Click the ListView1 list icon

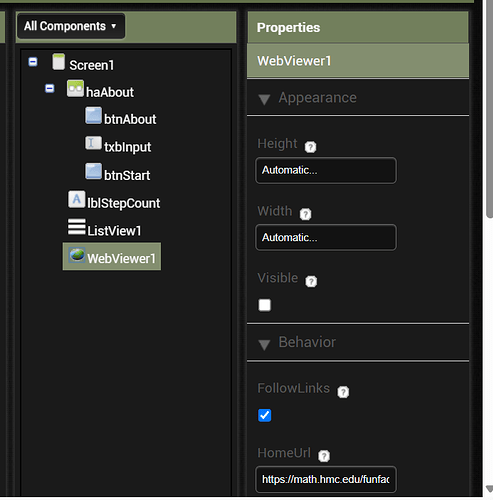pos(77,227)
